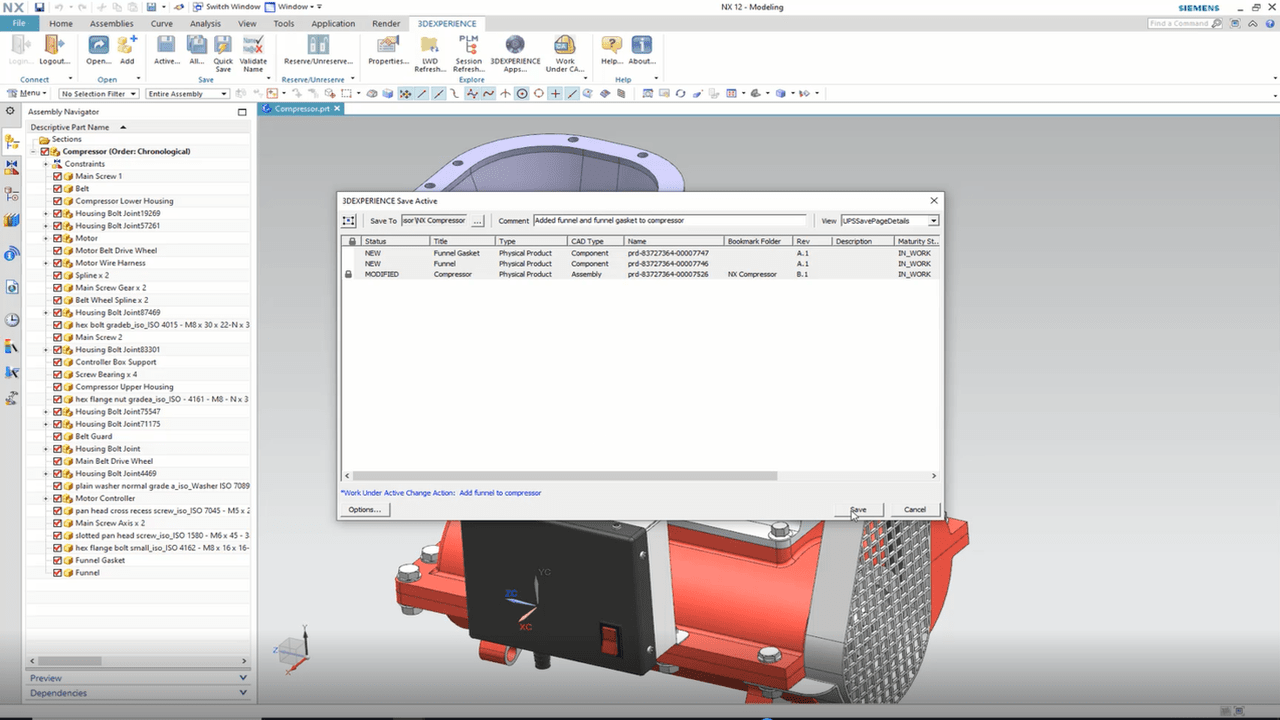
Task: Open the Entire Assembly scope dropdown
Action: point(188,94)
